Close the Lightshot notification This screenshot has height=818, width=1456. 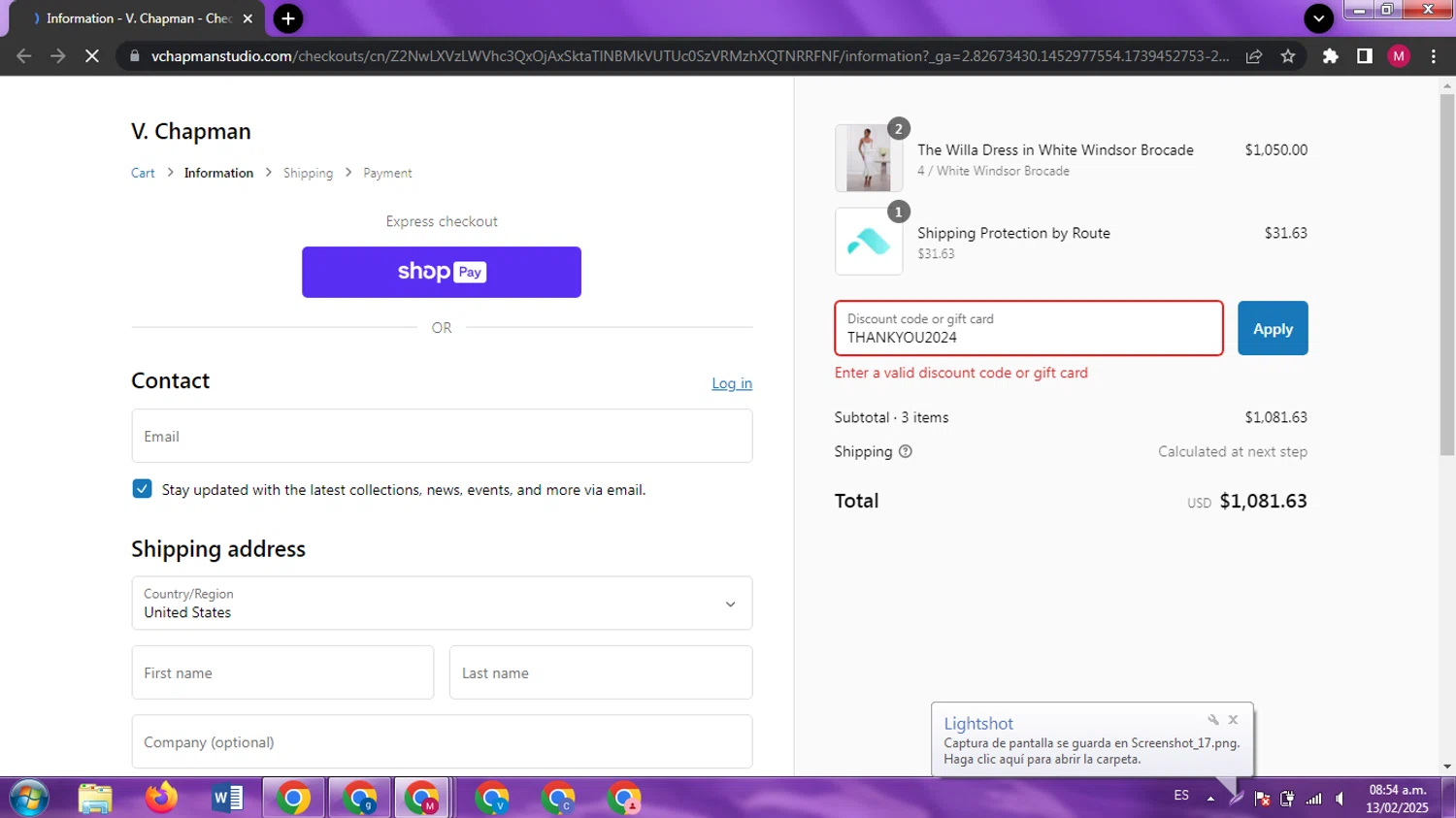[1233, 720]
